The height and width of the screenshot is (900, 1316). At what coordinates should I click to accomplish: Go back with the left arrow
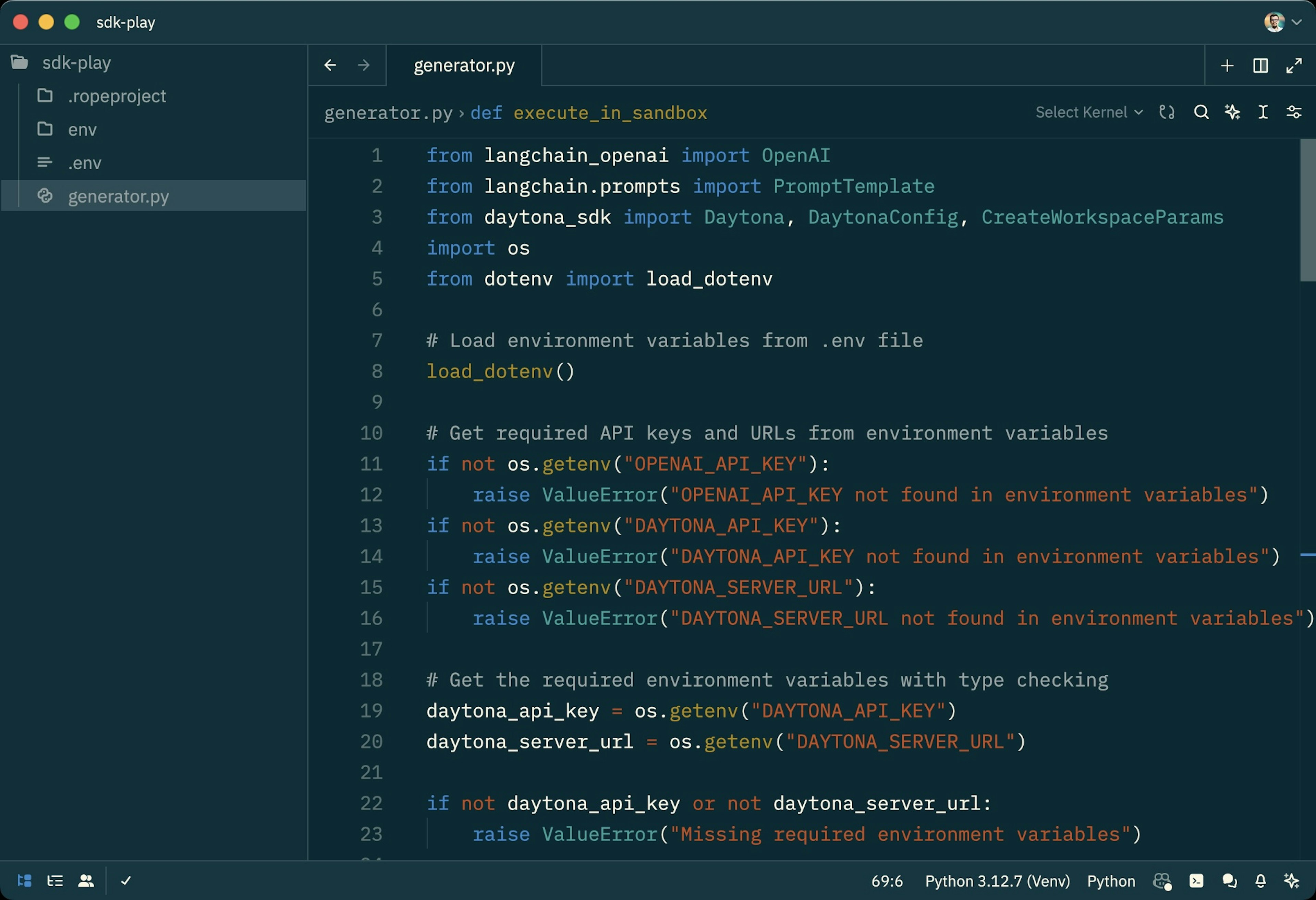tap(330, 65)
